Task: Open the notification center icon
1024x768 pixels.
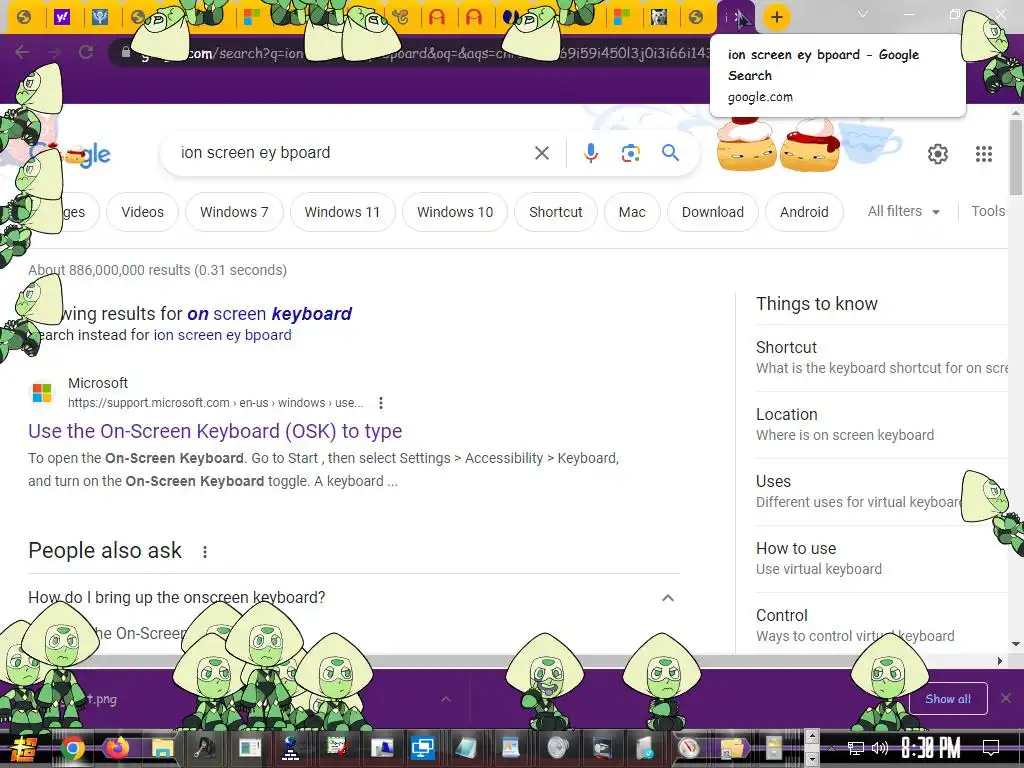Action: tap(991, 748)
